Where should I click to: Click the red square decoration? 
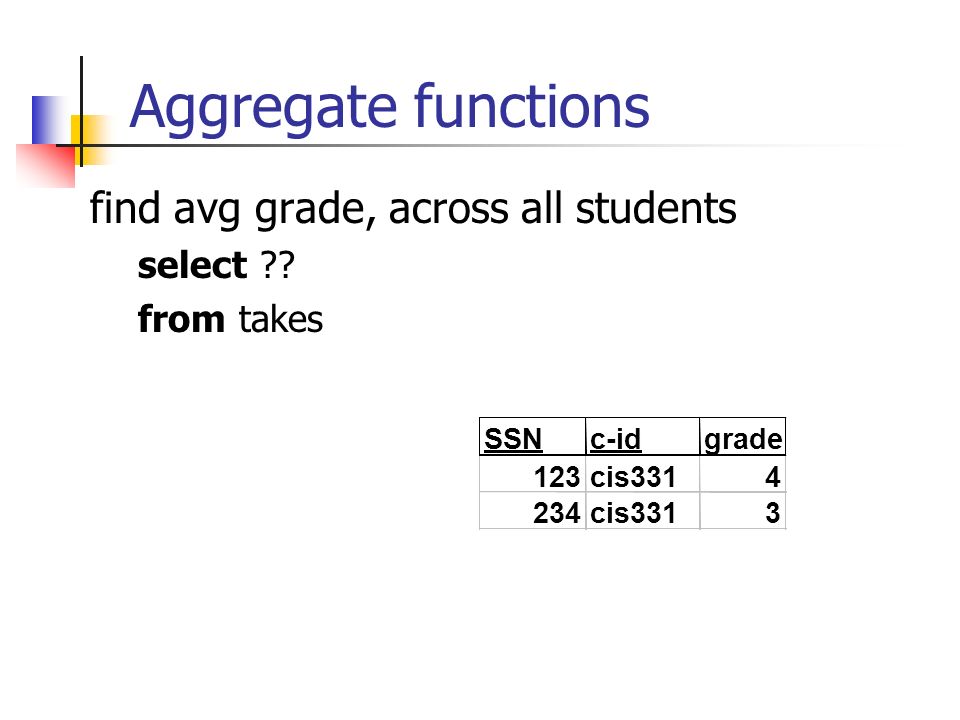tap(46, 165)
